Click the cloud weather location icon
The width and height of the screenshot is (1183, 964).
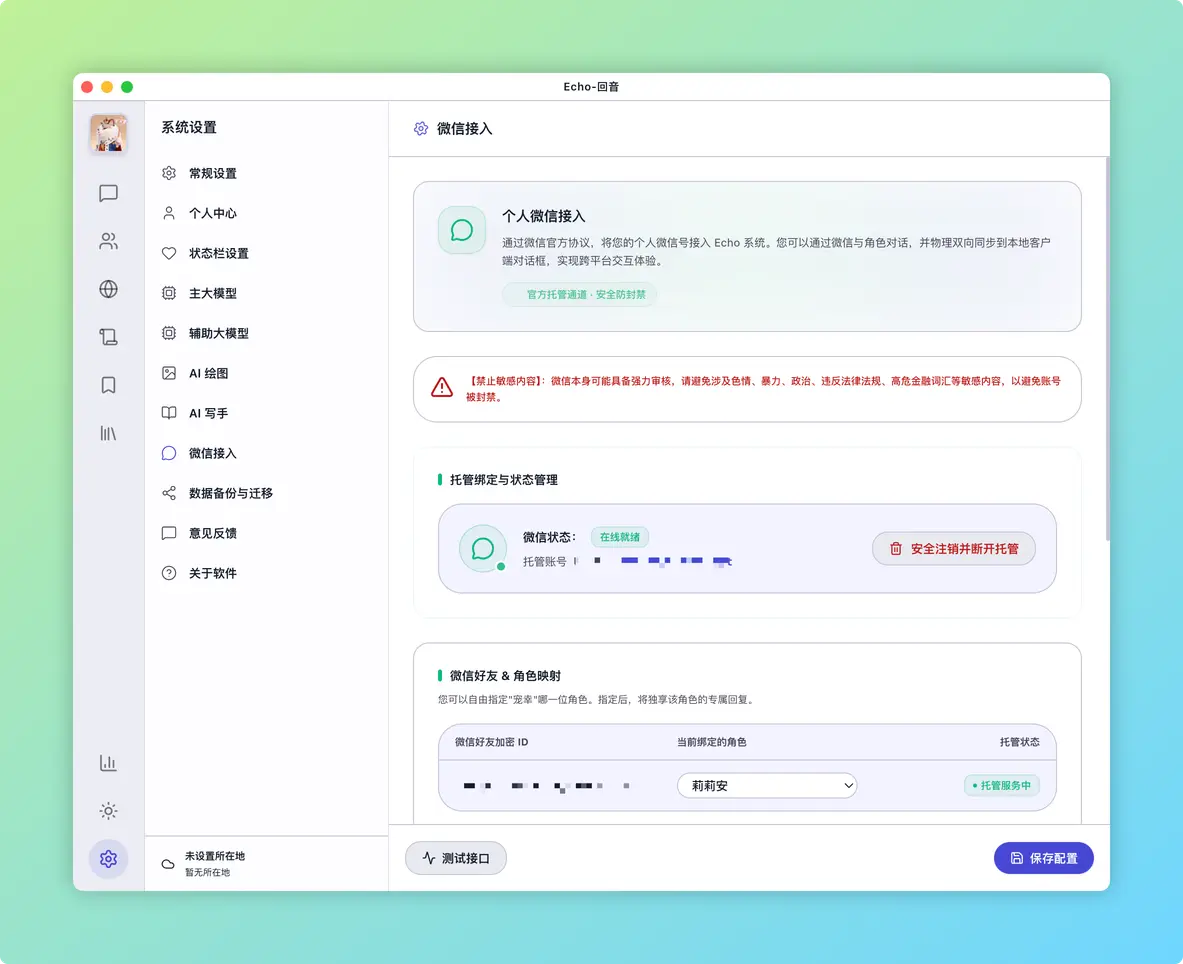coord(168,864)
